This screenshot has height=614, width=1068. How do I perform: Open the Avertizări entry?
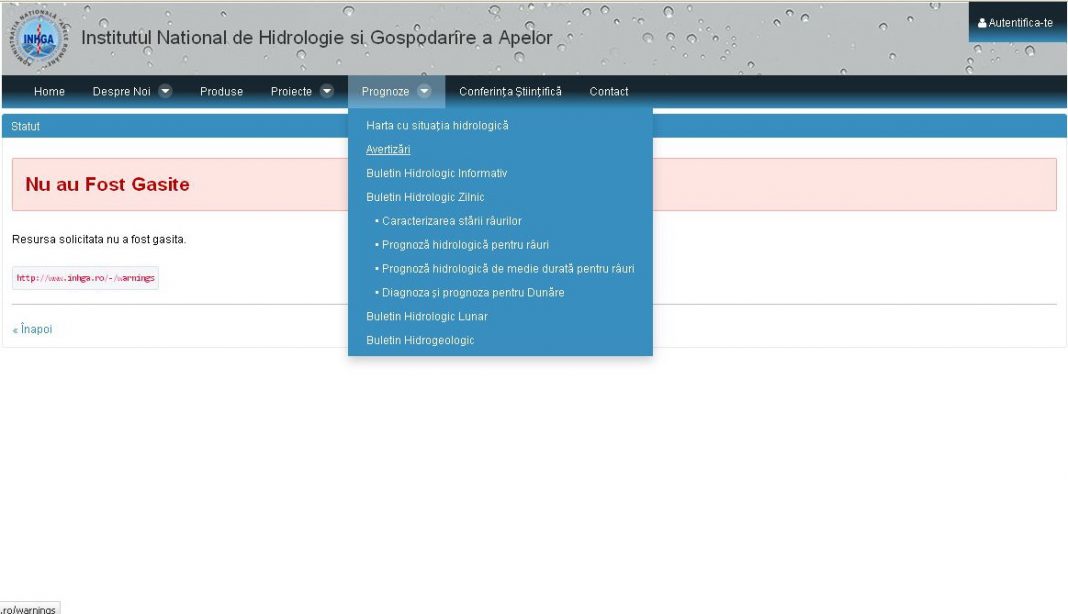coord(387,149)
